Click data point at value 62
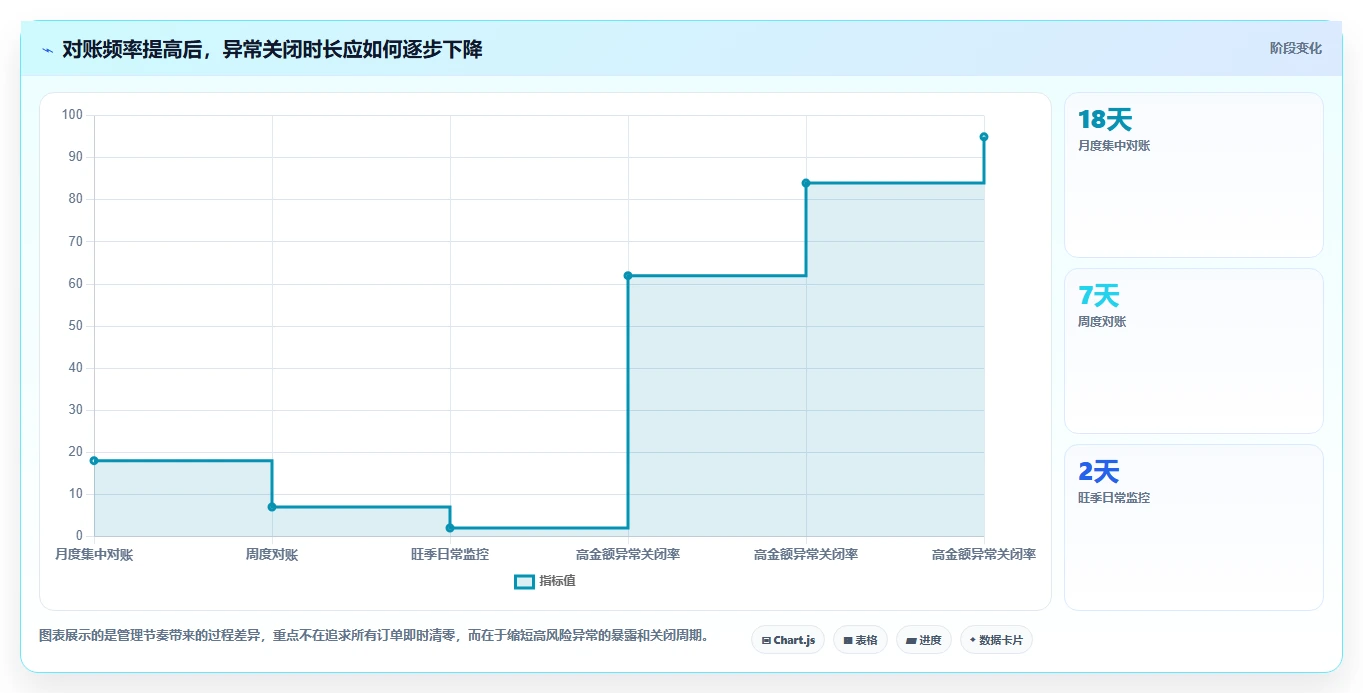 [628, 276]
